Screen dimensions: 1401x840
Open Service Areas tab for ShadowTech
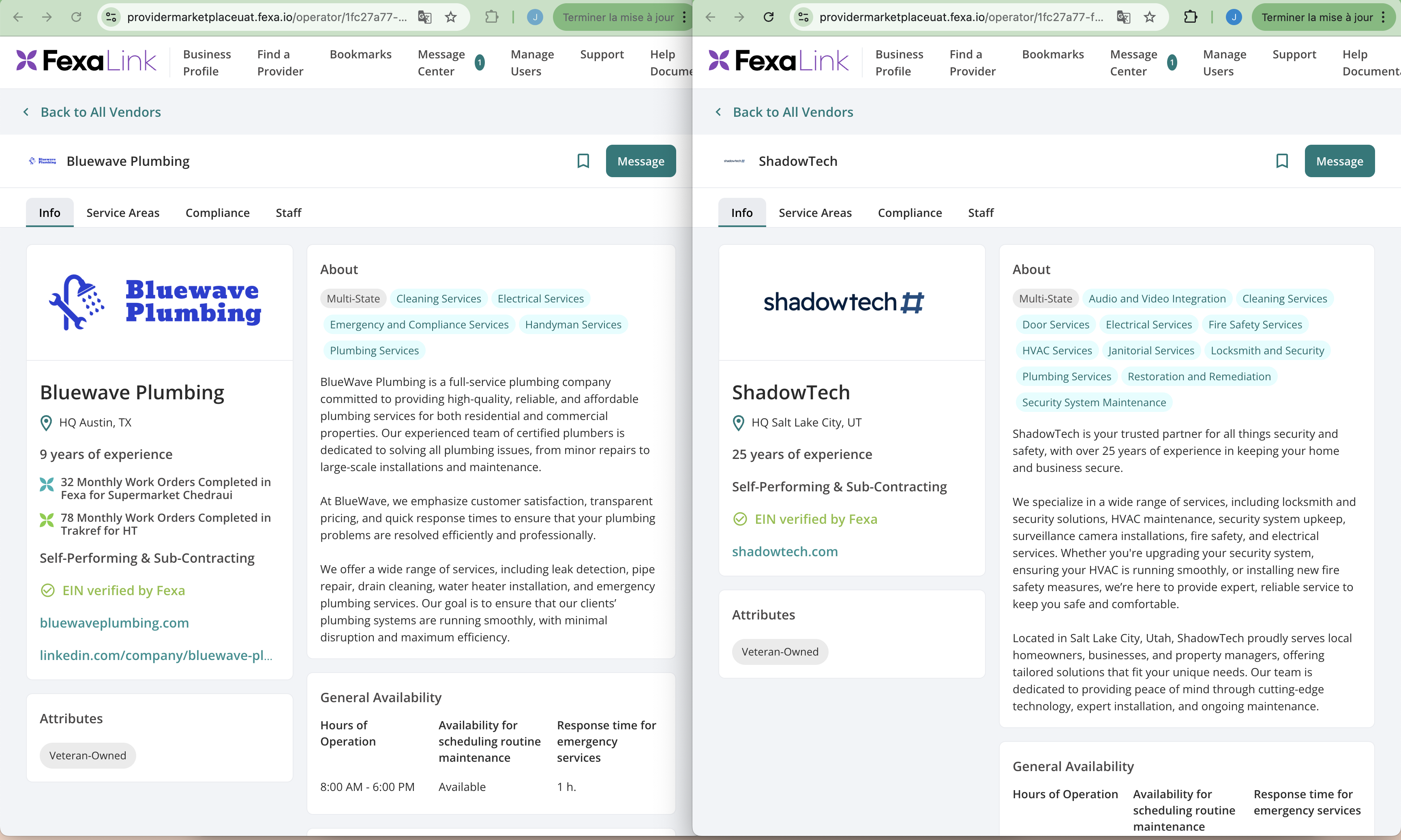click(x=815, y=213)
